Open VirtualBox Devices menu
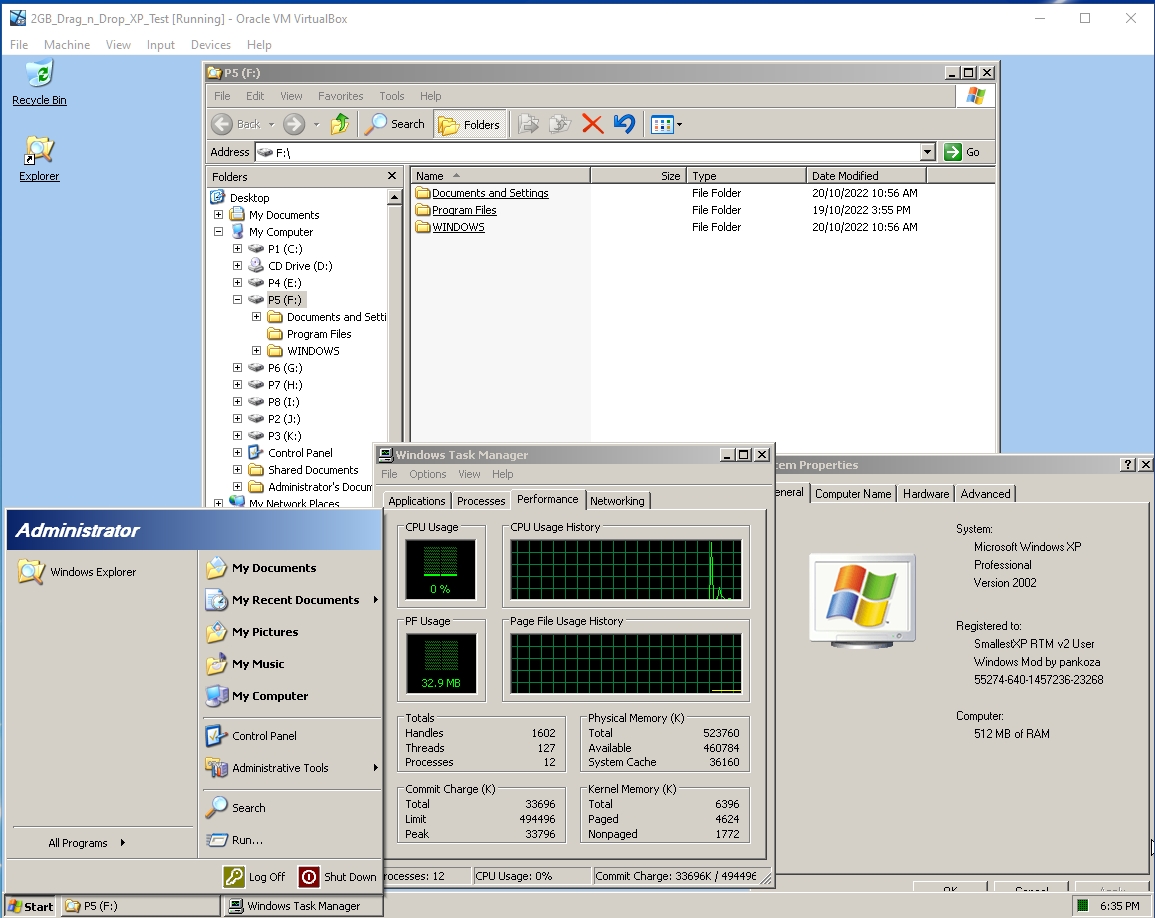The image size is (1155, 918). (x=211, y=45)
